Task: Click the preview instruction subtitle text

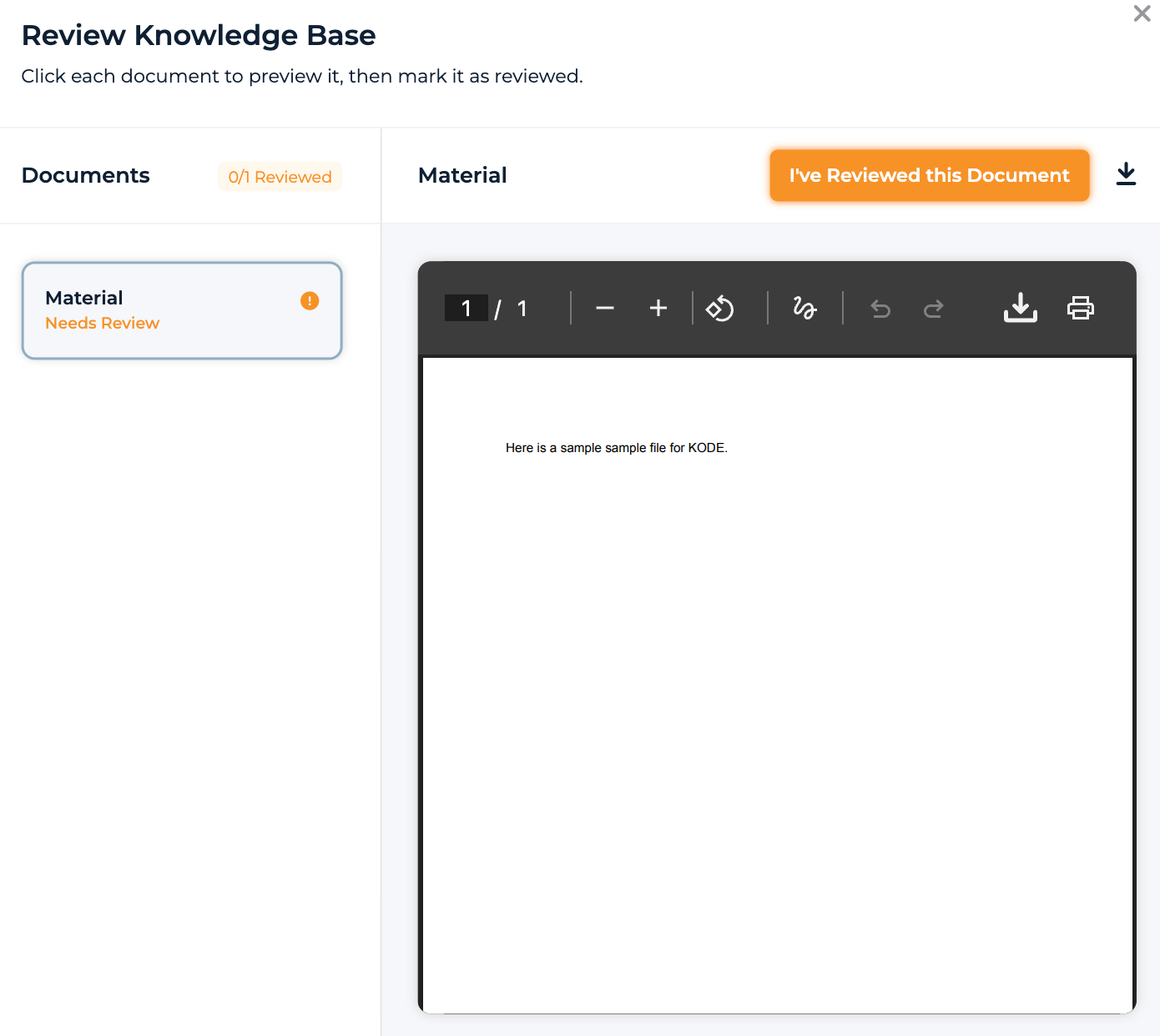Action: point(302,76)
